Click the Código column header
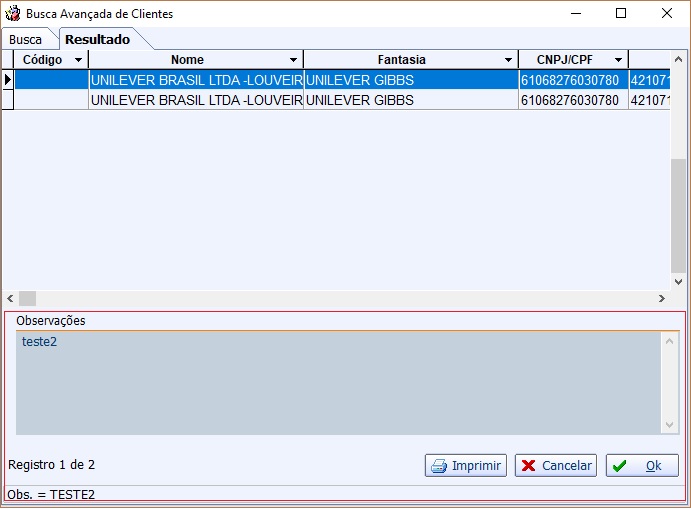 click(x=51, y=59)
